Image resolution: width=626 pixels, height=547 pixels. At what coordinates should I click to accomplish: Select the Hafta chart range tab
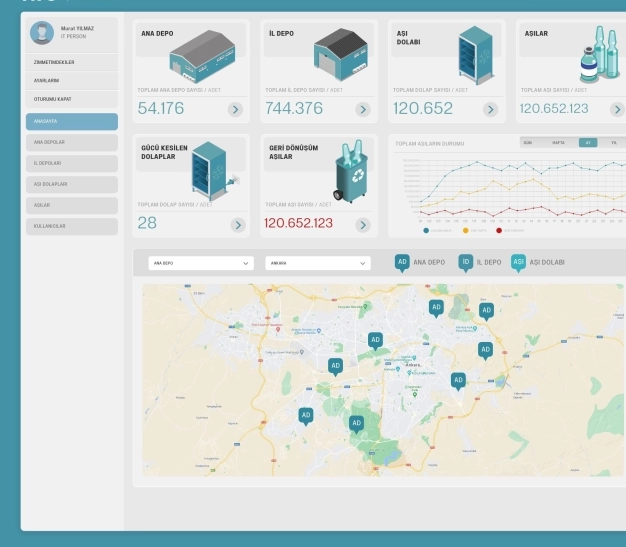coord(558,143)
